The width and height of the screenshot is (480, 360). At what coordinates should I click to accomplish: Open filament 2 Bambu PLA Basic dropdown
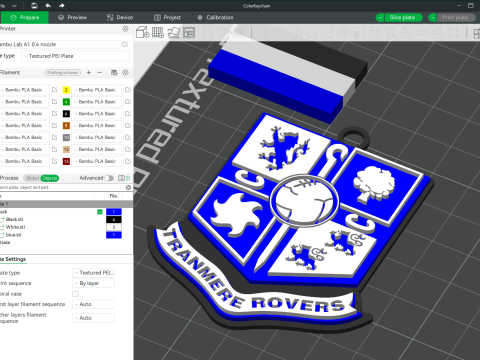(x=97, y=90)
